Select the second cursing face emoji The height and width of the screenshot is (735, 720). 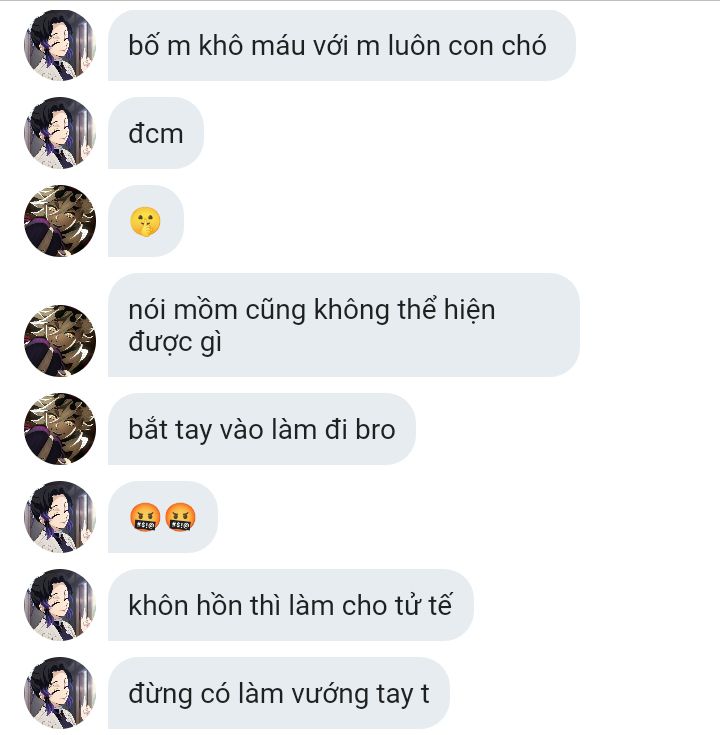[x=180, y=518]
